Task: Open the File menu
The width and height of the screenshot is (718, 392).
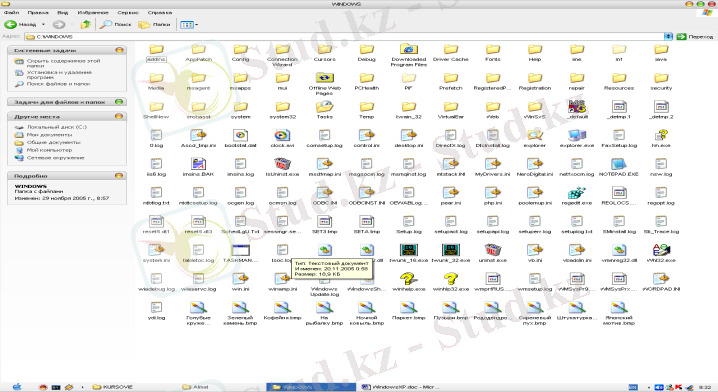Action: [x=11, y=13]
